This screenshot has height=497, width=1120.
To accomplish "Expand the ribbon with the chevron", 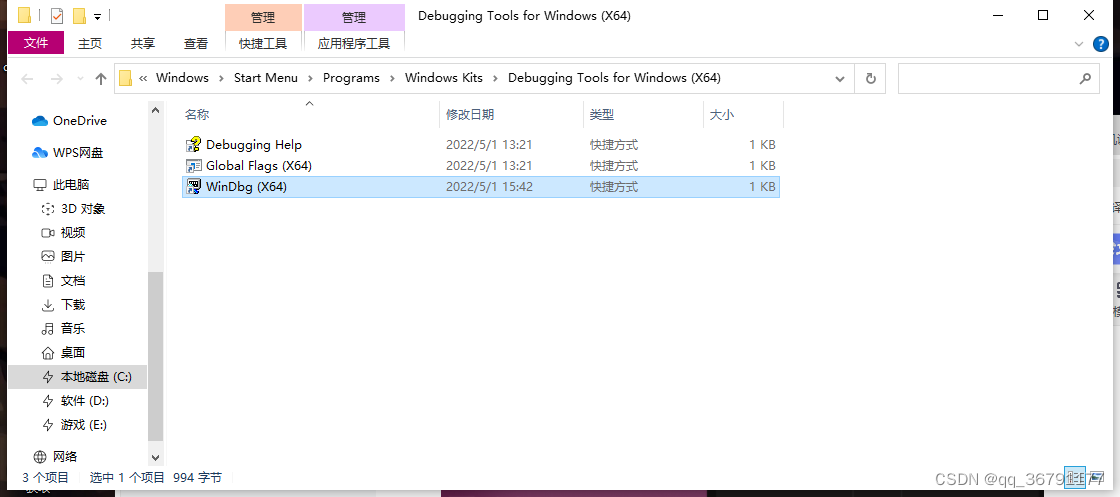I will point(1079,44).
